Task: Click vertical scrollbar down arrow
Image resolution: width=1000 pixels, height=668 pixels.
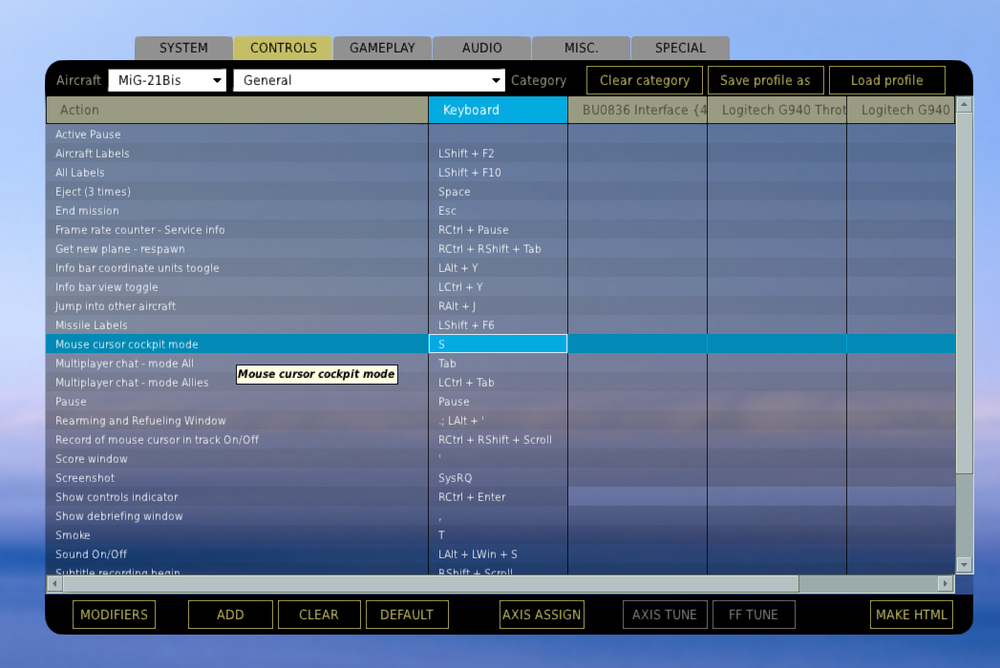Action: pos(964,565)
